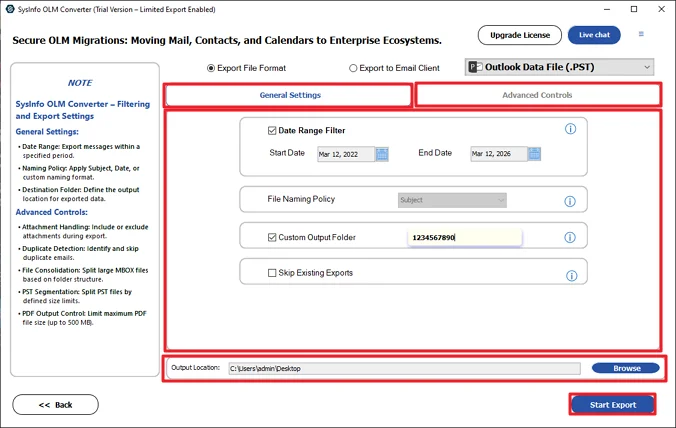Click the 'Output Location:' label
The image size is (676, 428).
point(195,368)
